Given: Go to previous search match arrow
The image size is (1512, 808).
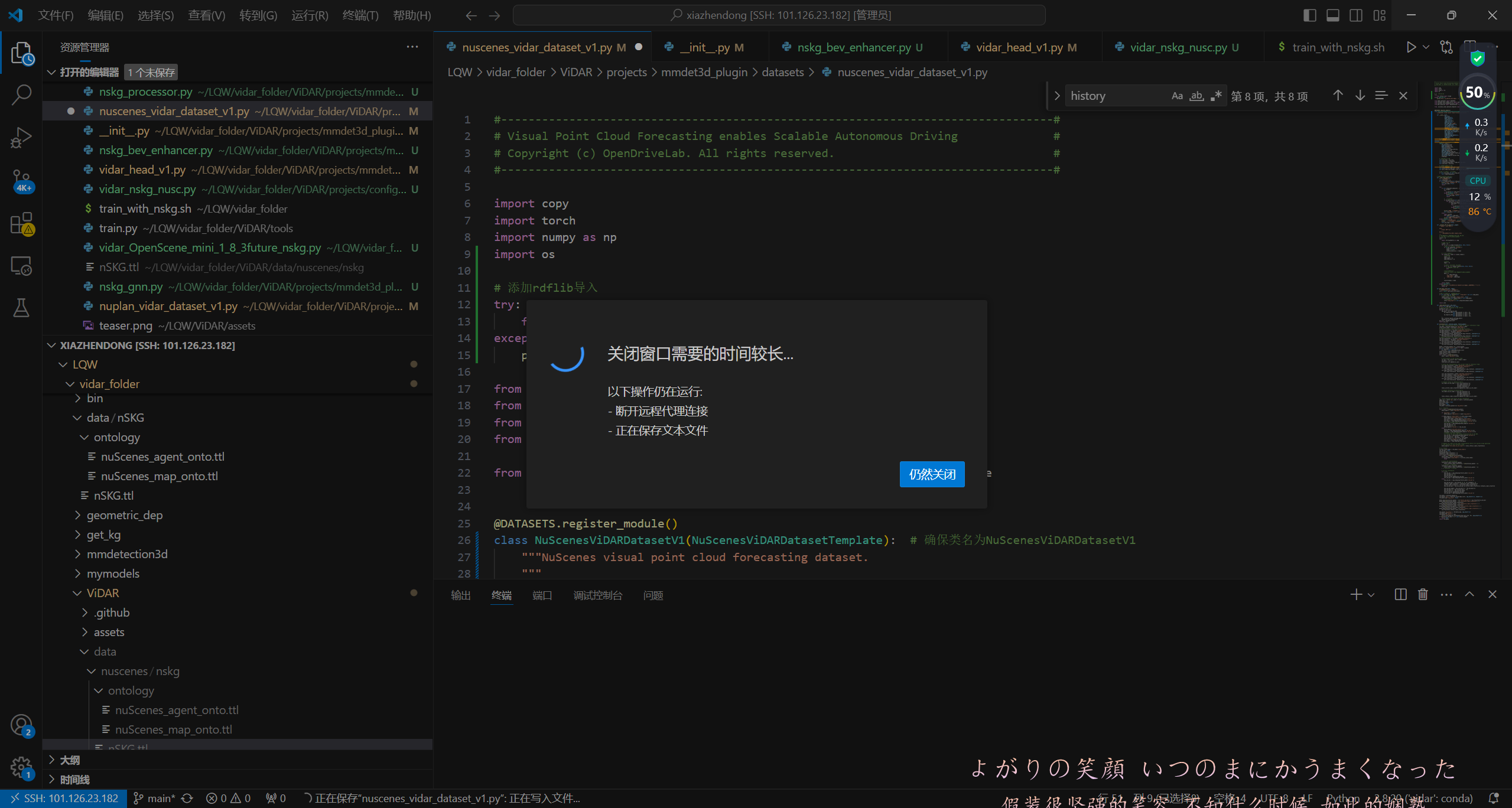Looking at the screenshot, I should coord(1338,96).
